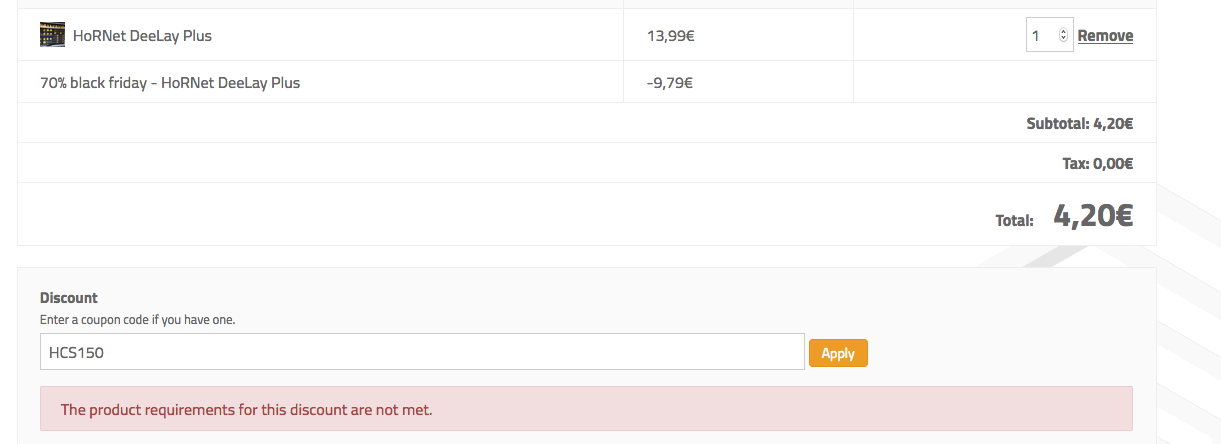Click the large 4,20€ total amount
The height and width of the screenshot is (444, 1221).
[x=1092, y=215]
